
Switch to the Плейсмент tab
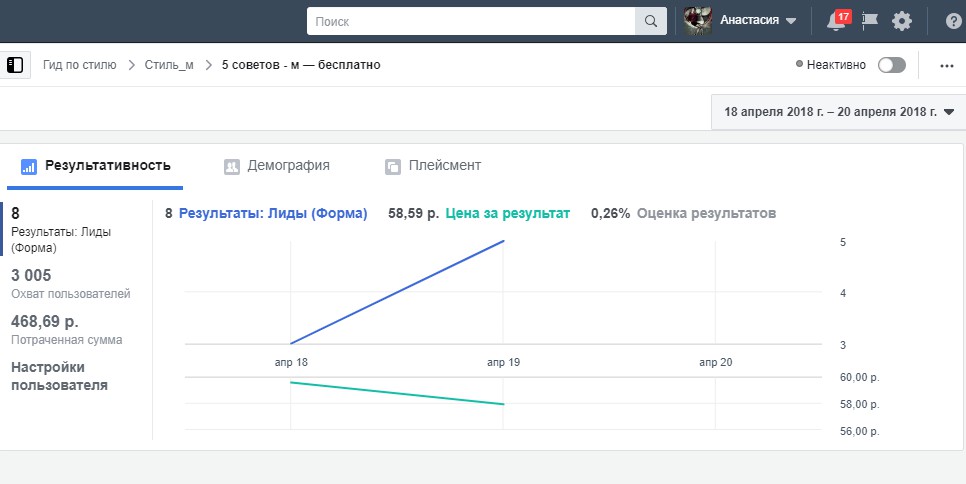[x=433, y=166]
